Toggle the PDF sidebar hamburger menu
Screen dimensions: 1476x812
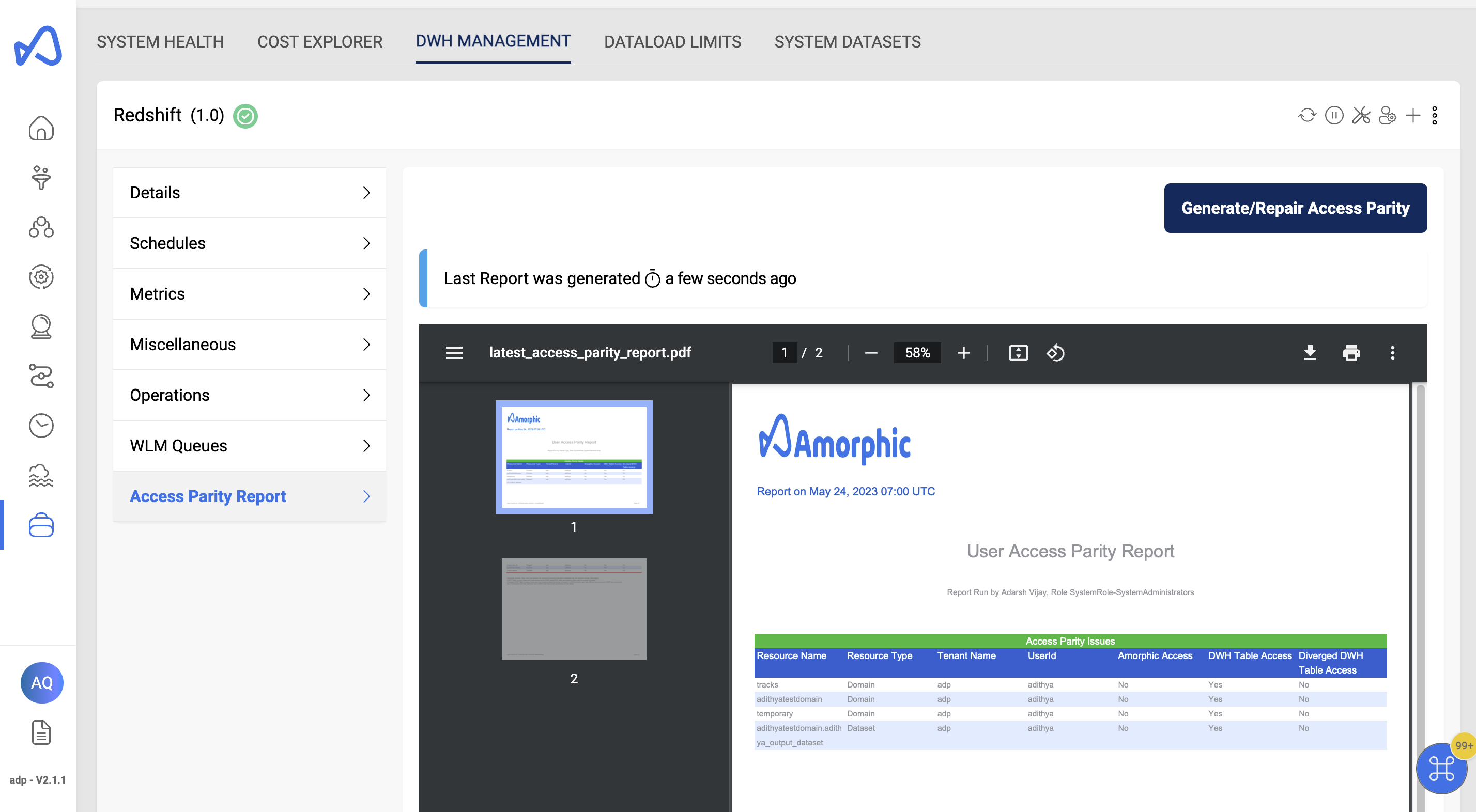tap(454, 353)
